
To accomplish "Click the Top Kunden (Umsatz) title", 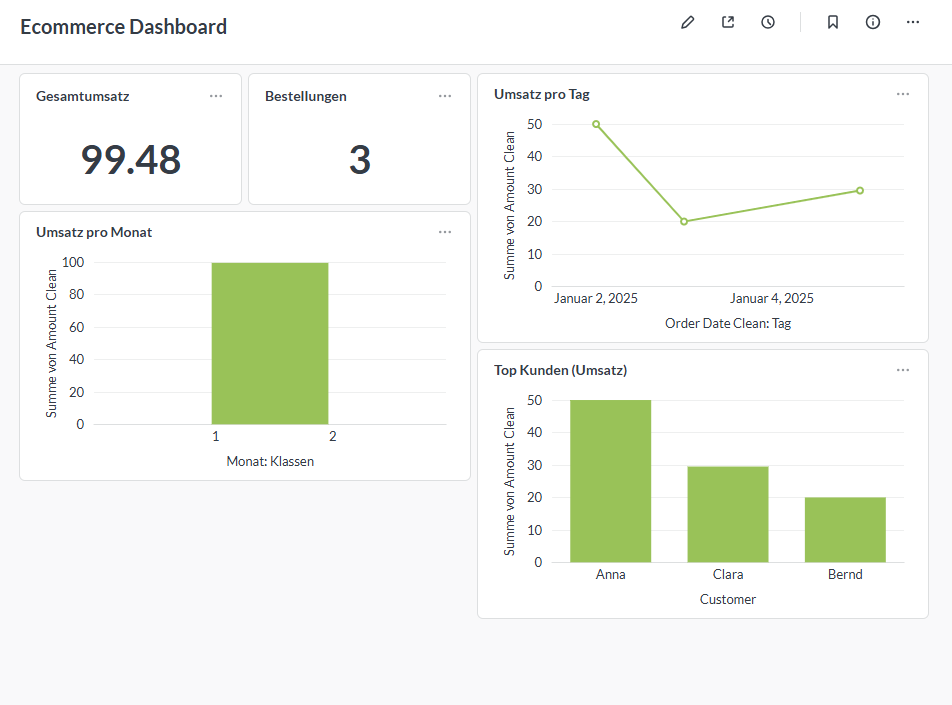I will (560, 370).
